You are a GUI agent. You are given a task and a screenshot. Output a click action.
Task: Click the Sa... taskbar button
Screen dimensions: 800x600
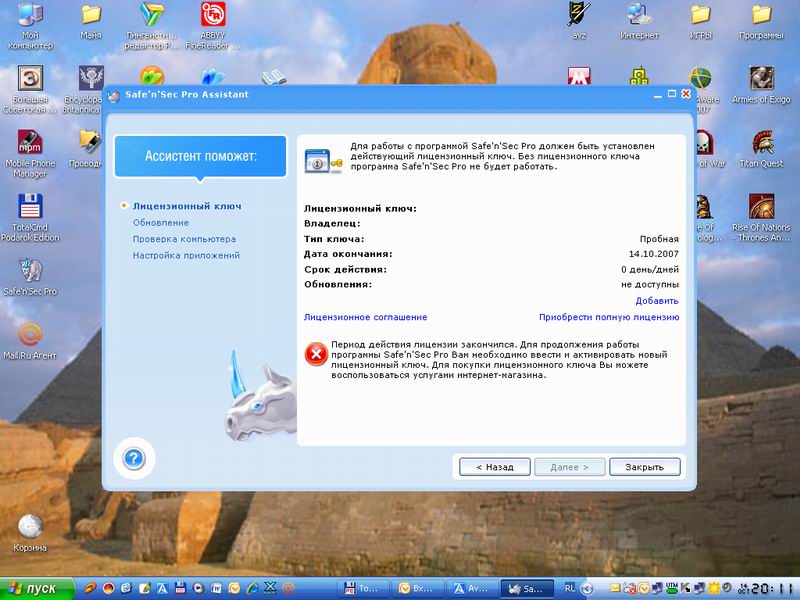tap(526, 589)
